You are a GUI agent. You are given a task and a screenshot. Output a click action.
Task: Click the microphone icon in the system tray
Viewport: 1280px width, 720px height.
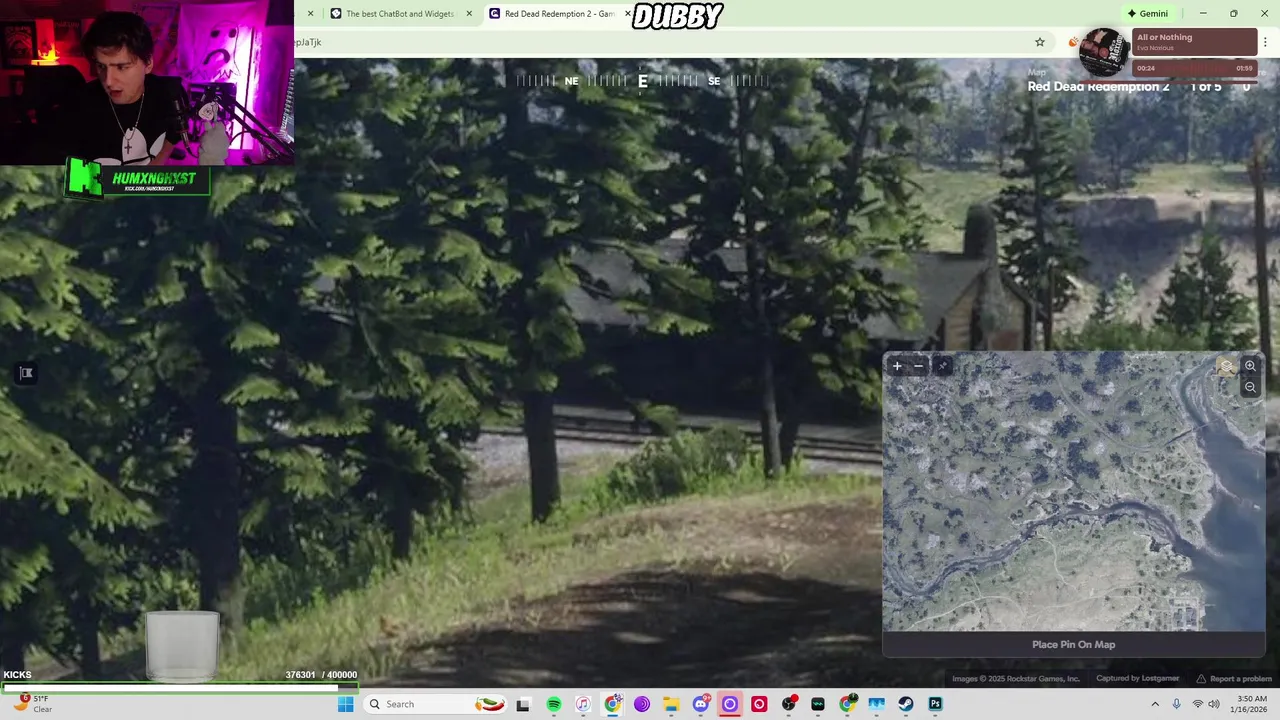(x=1176, y=704)
